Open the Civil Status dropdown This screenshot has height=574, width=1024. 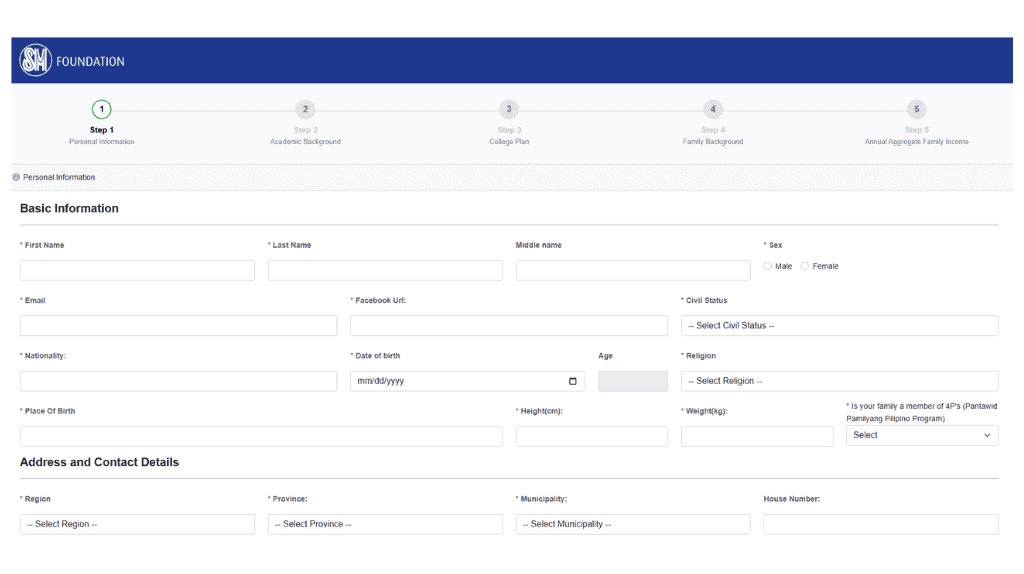(839, 326)
